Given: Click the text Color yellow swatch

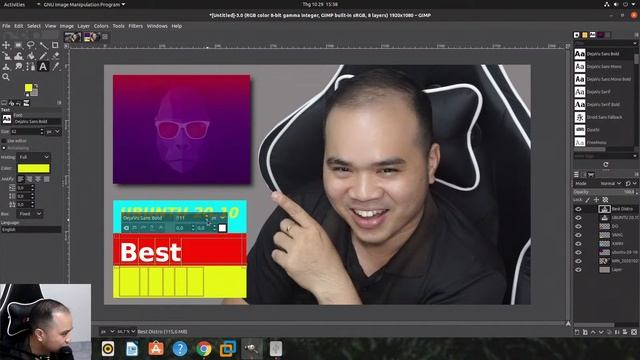Looking at the screenshot, I should click(33, 168).
